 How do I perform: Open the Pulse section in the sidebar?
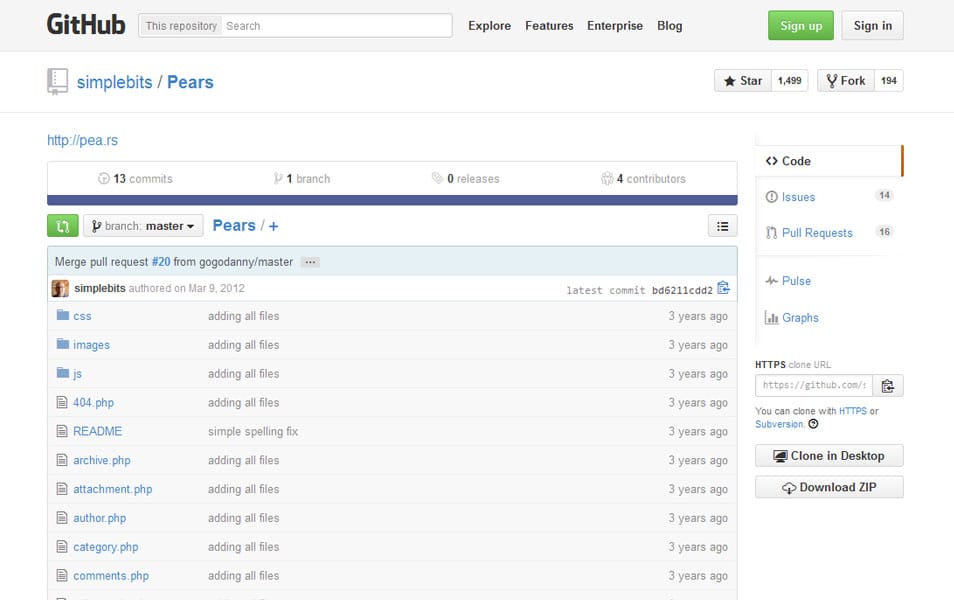coord(795,281)
